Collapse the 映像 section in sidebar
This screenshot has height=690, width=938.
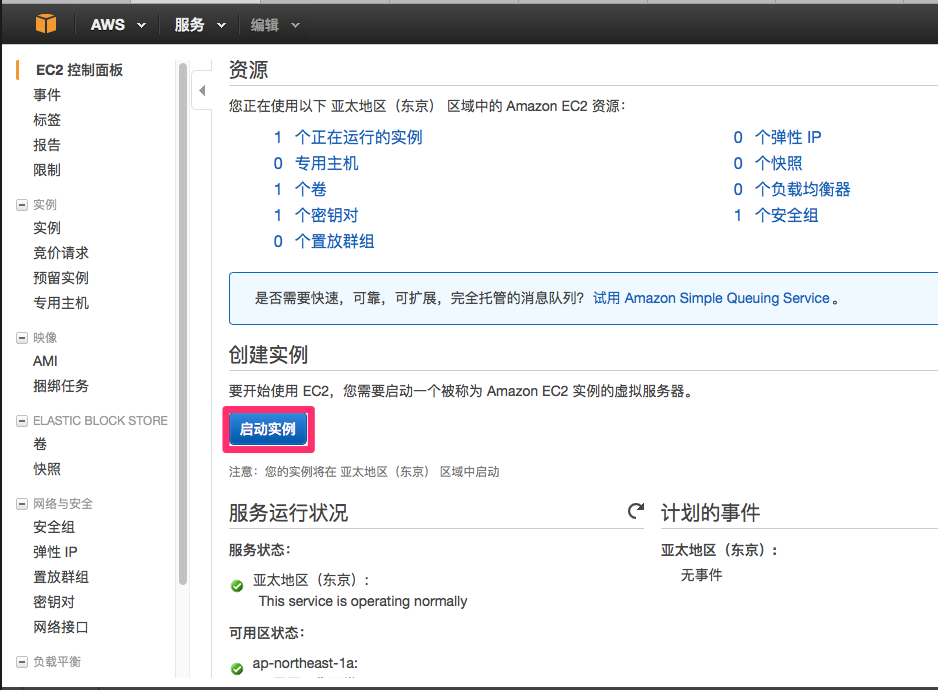[22, 338]
